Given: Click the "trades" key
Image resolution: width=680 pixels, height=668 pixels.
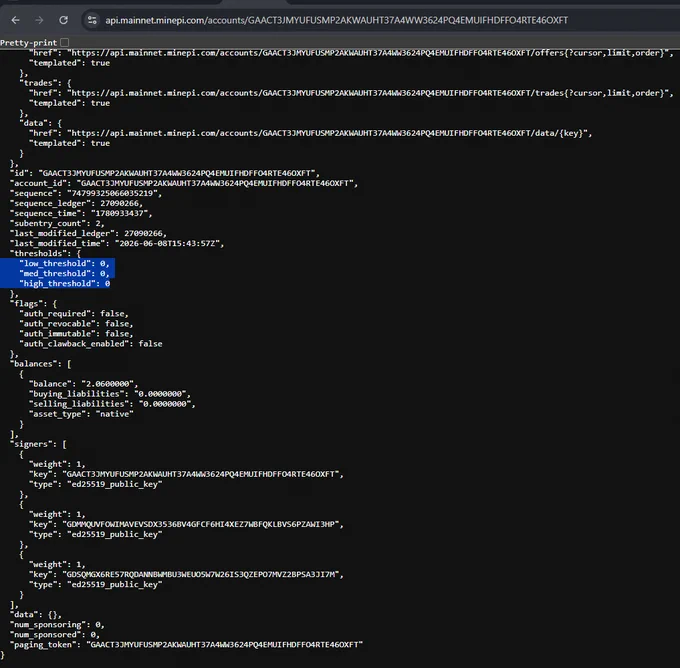Looking at the screenshot, I should coord(40,83).
